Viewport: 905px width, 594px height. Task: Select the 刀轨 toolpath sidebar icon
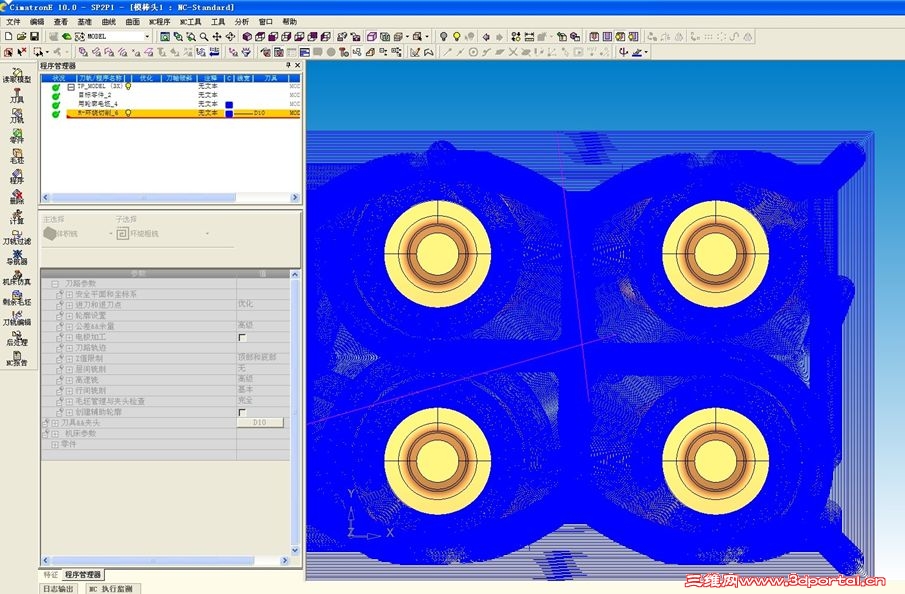click(17, 116)
